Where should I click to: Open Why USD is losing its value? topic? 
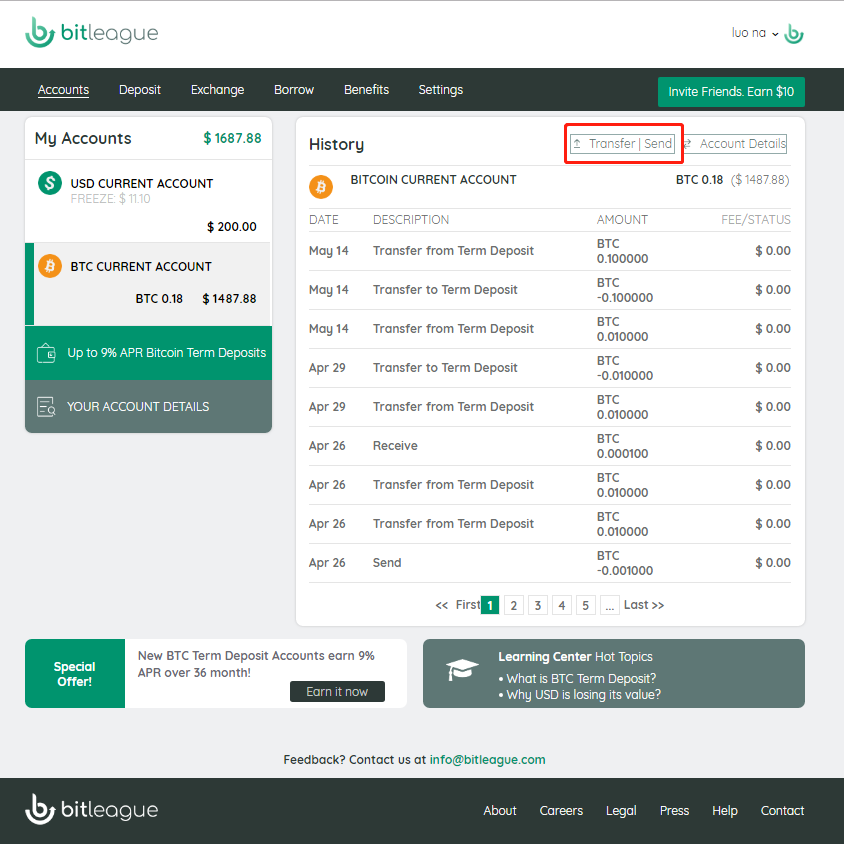coord(583,694)
